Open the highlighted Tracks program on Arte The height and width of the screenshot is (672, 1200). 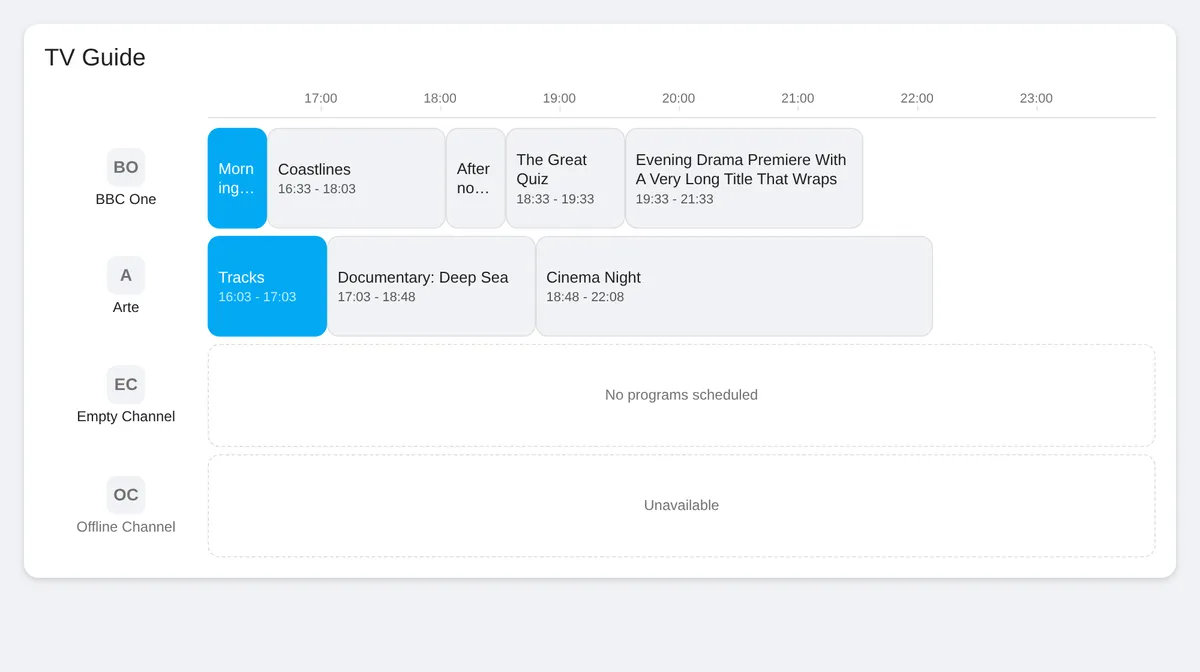pos(267,286)
